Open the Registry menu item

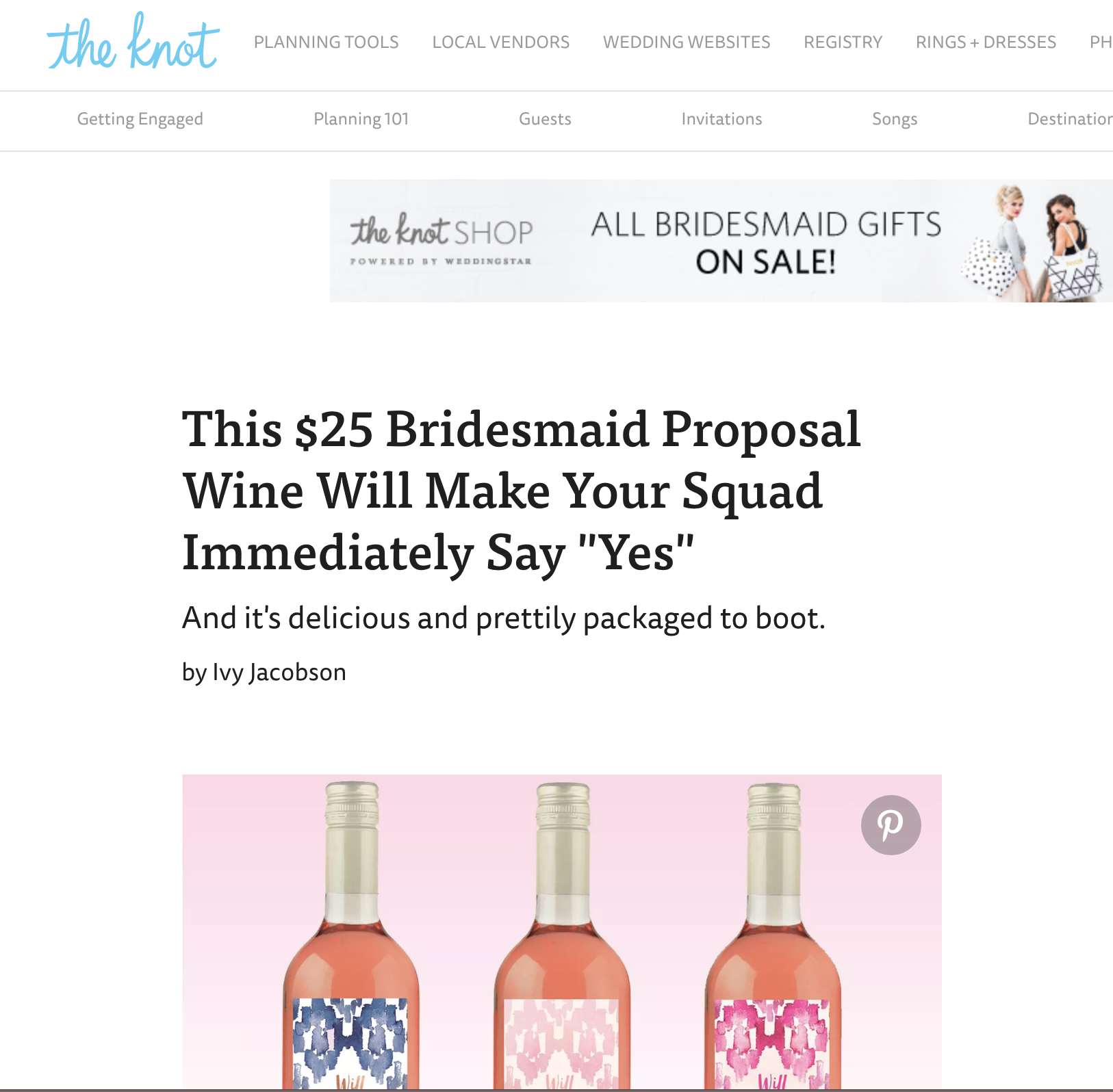tap(843, 42)
